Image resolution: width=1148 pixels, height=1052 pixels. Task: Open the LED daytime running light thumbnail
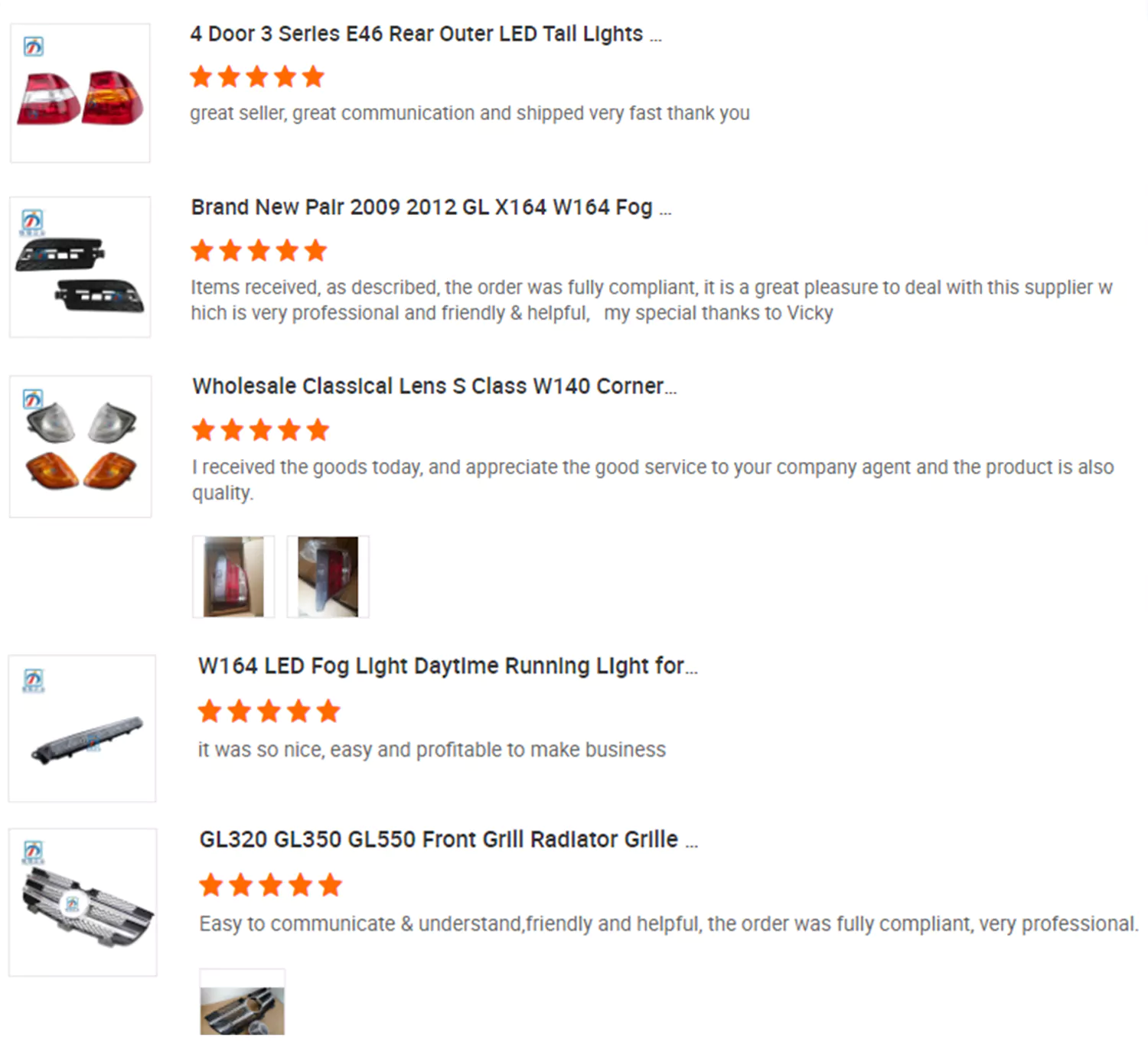coord(82,728)
